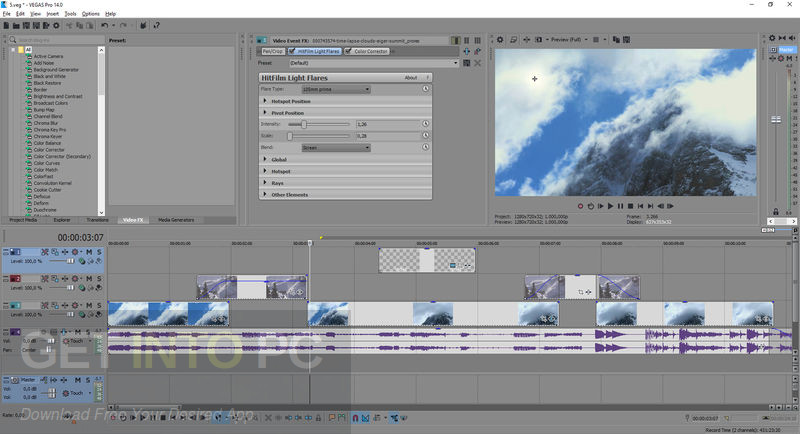Click the Pan/Crop button in FX chain
This screenshot has height=434, width=800.
pyautogui.click(x=273, y=52)
